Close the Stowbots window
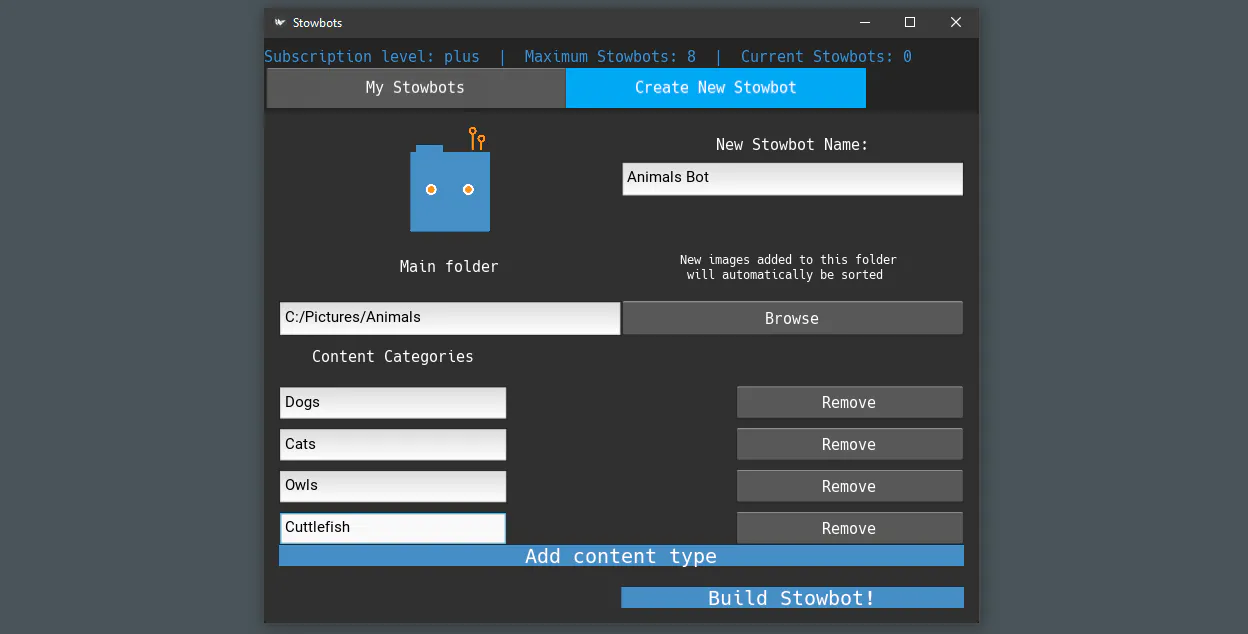The height and width of the screenshot is (634, 1248). 956,22
